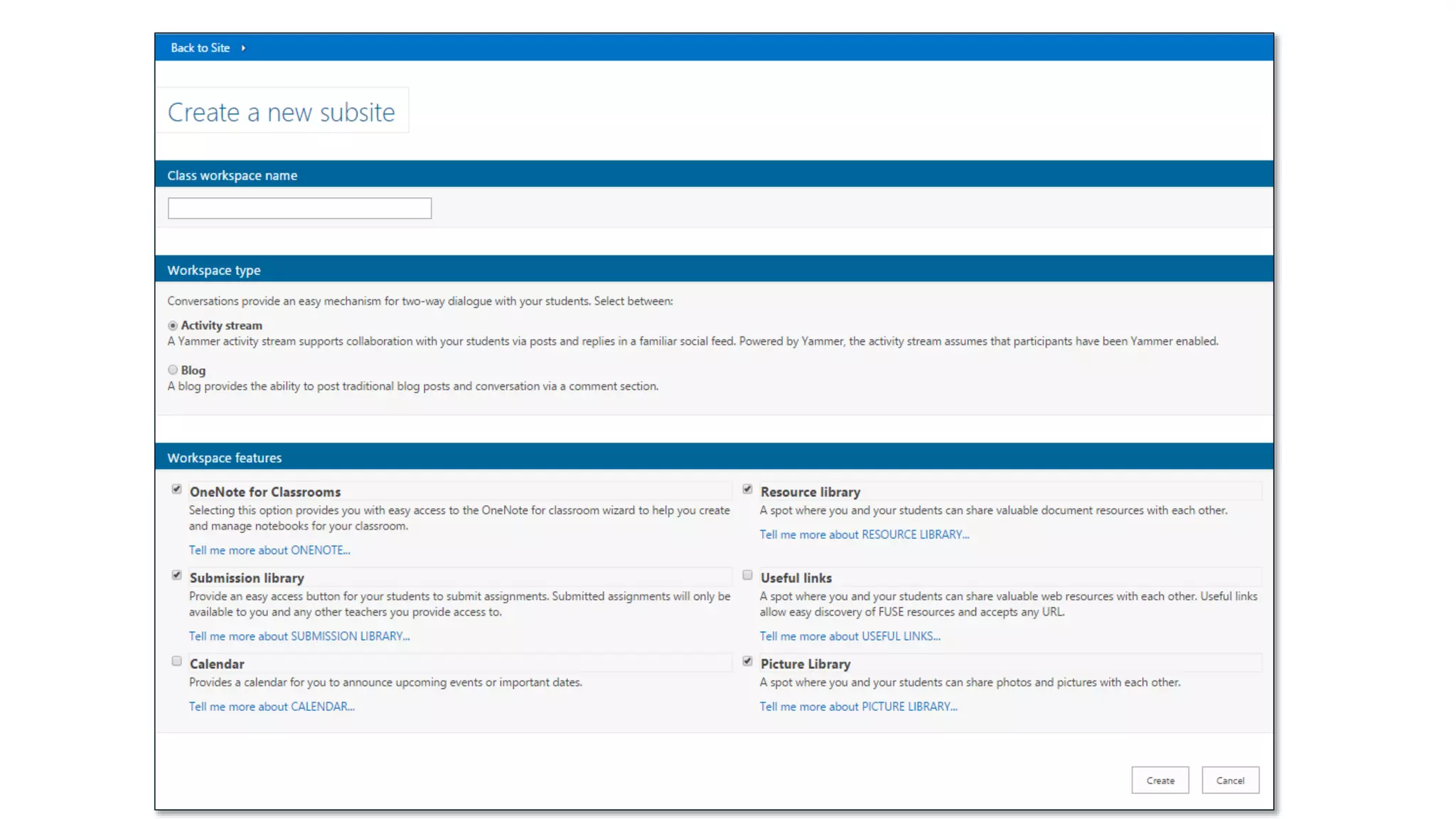Screen dimensions: 1456x819
Task: Open Tell me more about ONENOTE
Action: click(x=269, y=550)
